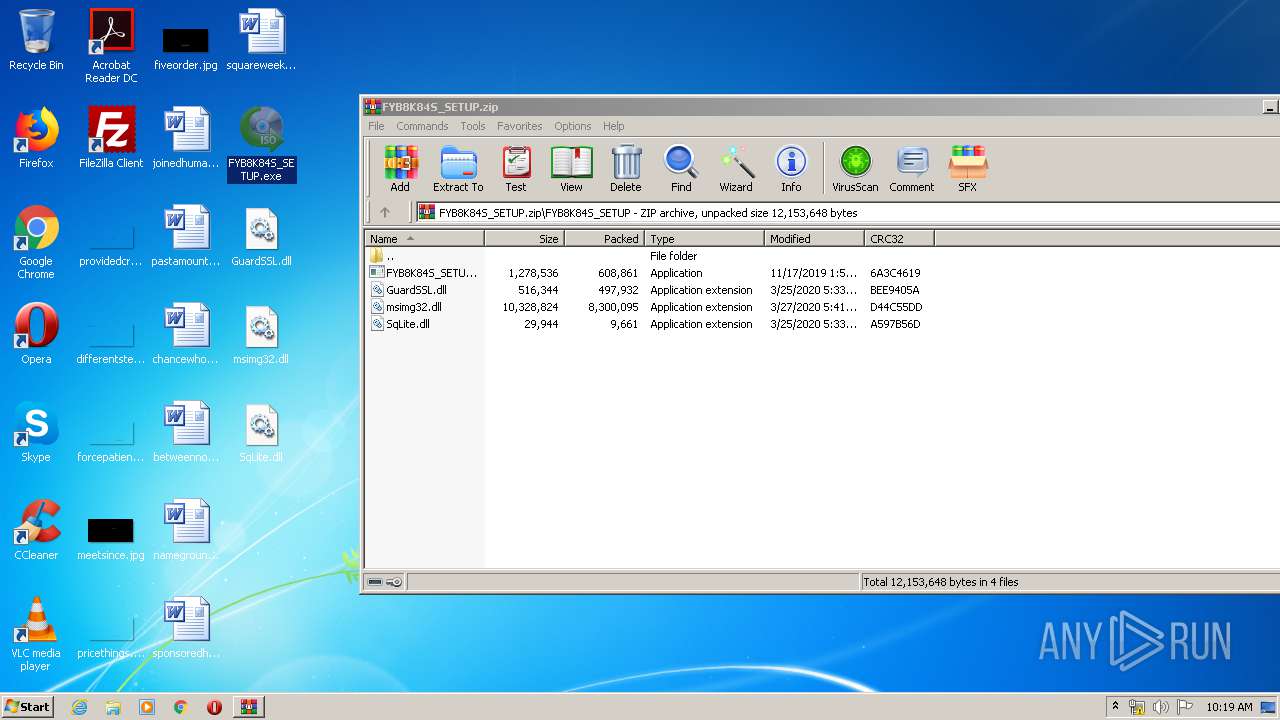The width and height of the screenshot is (1280, 720).
Task: Select sponsoredh Word document on desktop
Action: (x=186, y=628)
